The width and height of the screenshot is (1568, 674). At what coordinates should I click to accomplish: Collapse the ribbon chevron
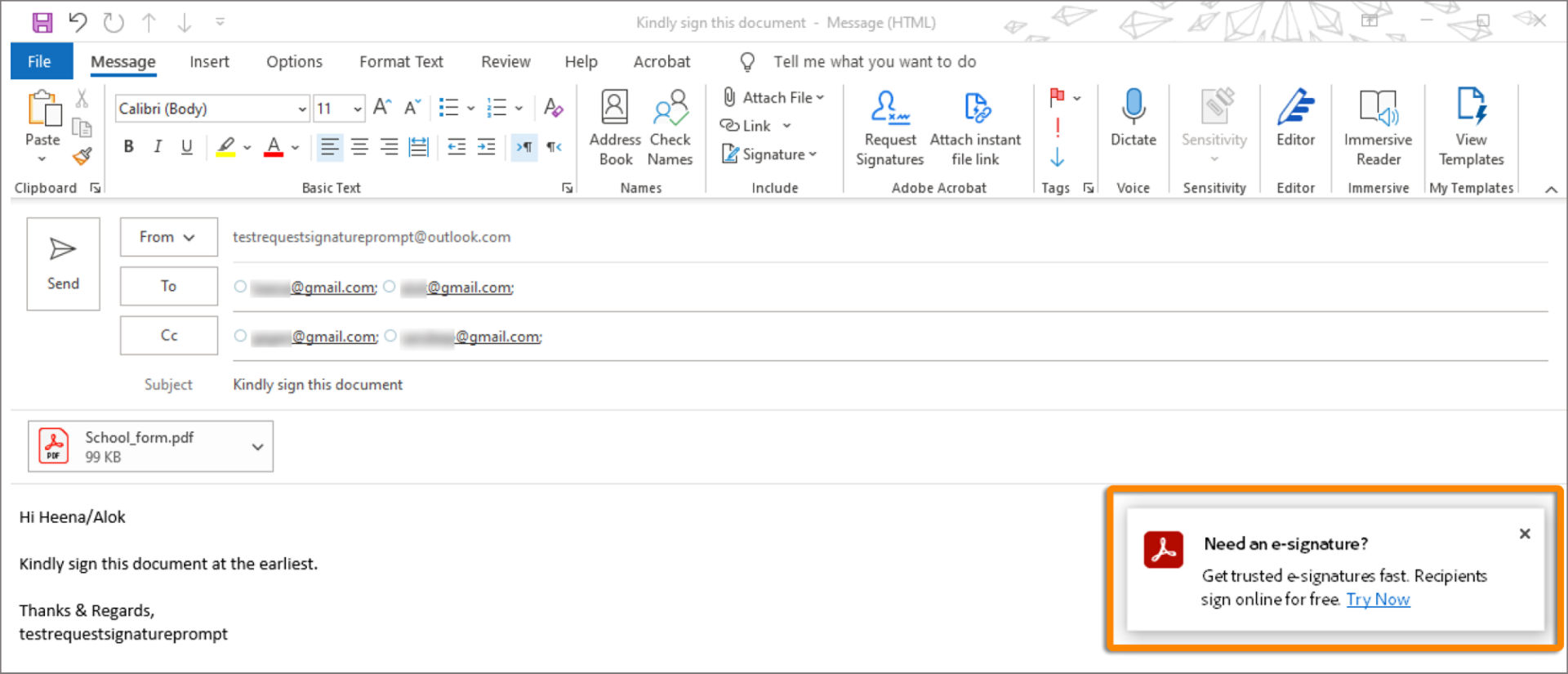1551,189
